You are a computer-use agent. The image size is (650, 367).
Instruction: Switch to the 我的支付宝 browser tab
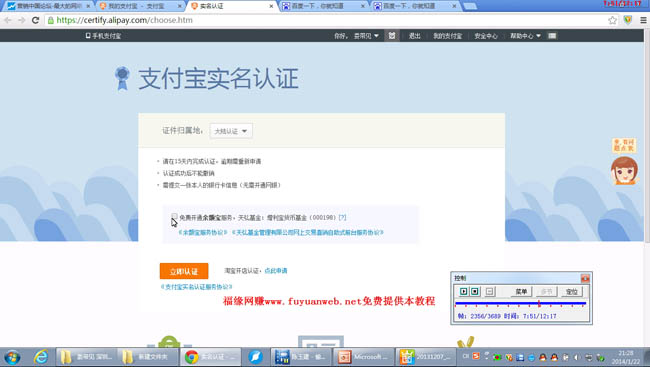coord(140,6)
